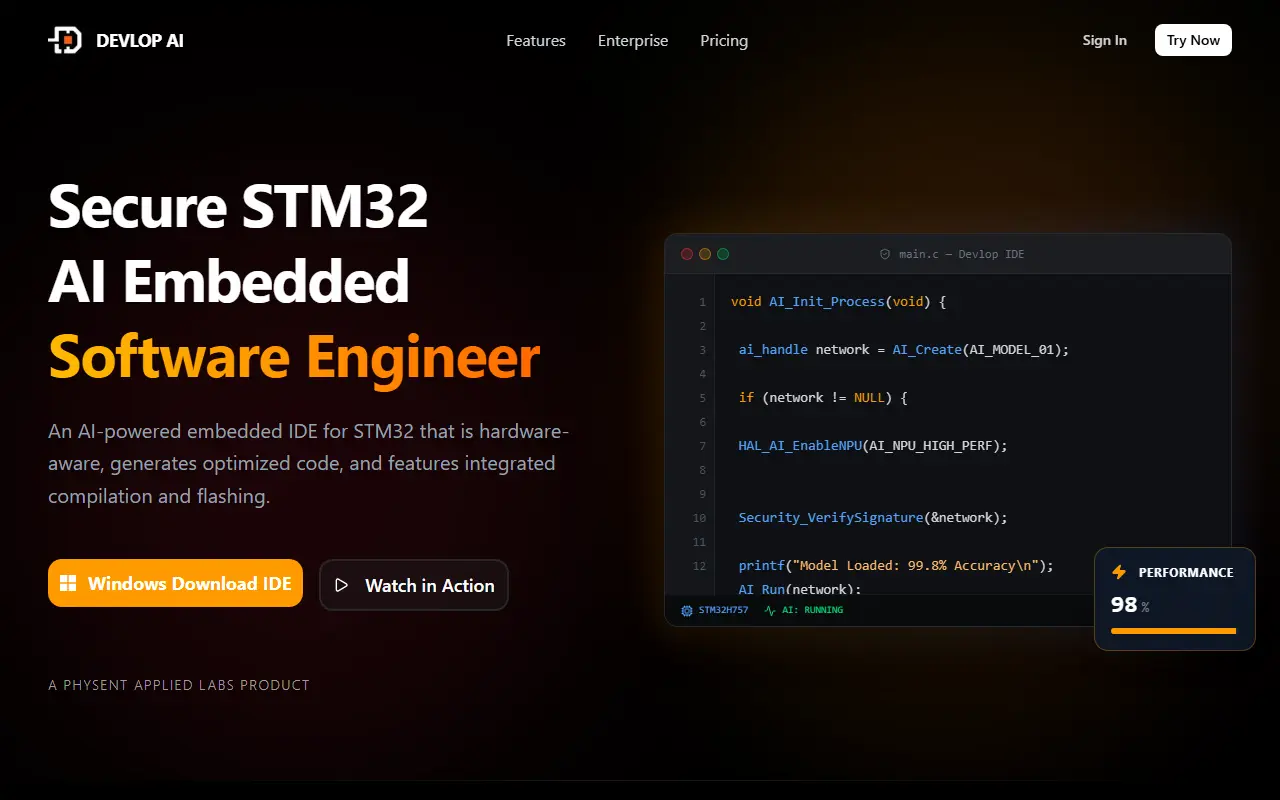Open the Features menu item

(536, 41)
